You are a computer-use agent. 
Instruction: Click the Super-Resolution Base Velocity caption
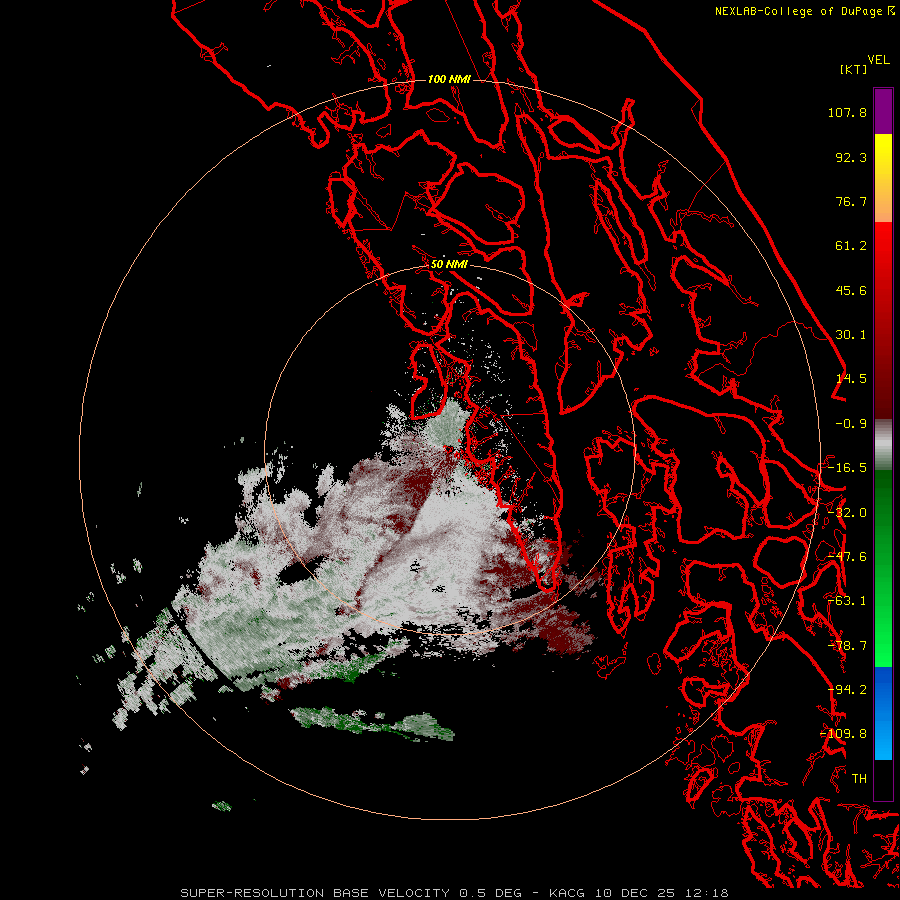click(454, 893)
